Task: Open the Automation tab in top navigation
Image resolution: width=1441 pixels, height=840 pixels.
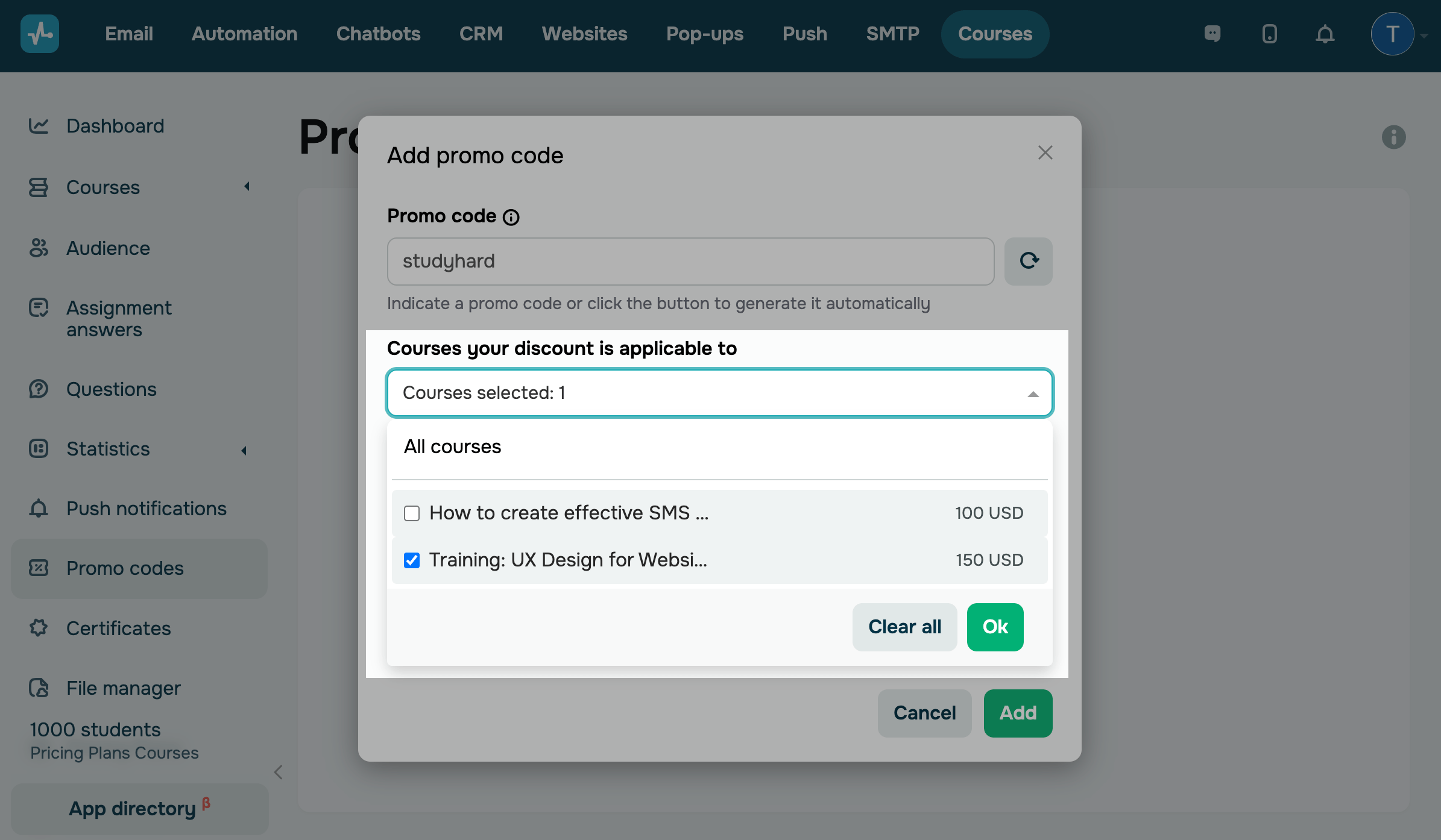Action: [x=244, y=34]
